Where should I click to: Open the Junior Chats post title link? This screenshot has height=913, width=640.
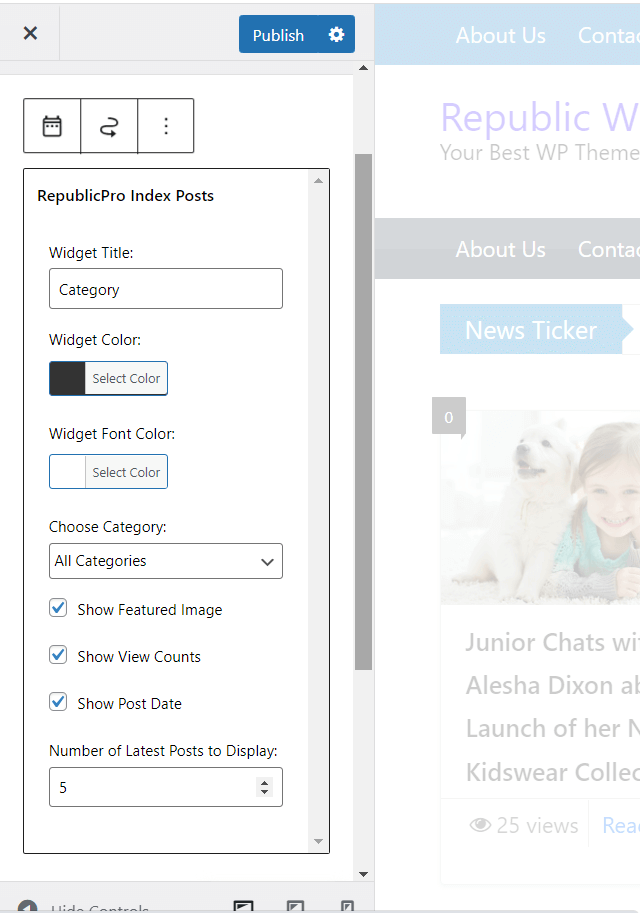click(x=552, y=707)
